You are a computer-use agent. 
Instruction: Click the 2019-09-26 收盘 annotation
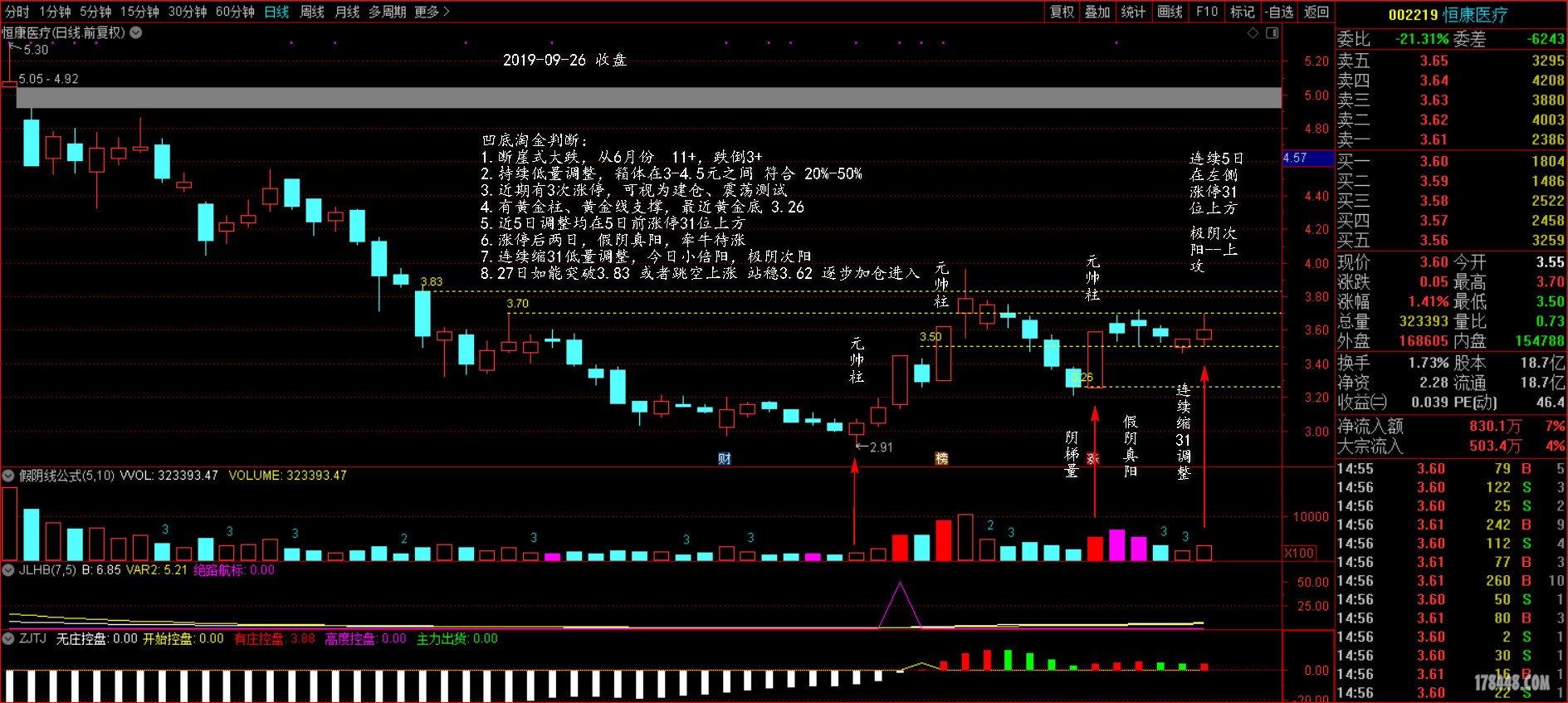pyautogui.click(x=564, y=60)
